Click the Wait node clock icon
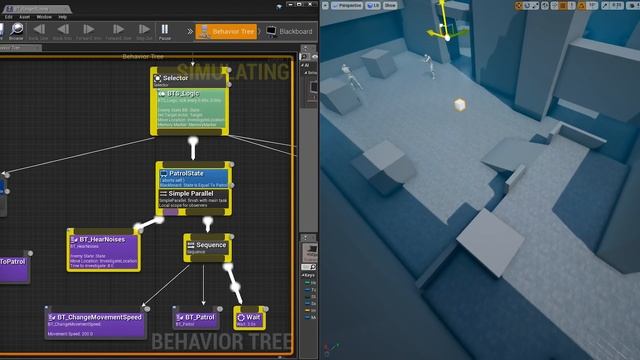Image resolution: width=640 pixels, height=360 pixels. [241, 317]
